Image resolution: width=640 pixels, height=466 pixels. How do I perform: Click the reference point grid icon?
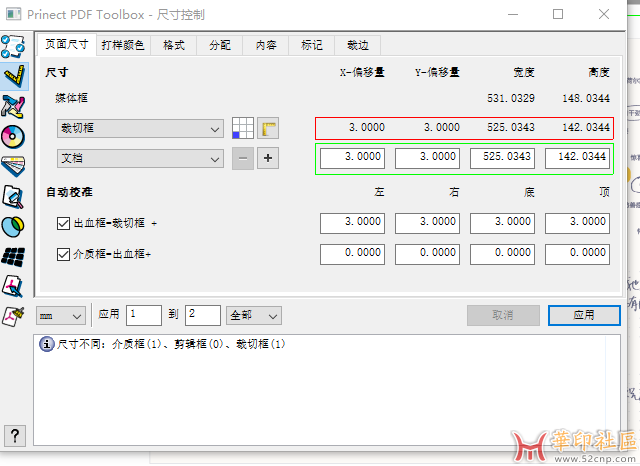[x=242, y=128]
